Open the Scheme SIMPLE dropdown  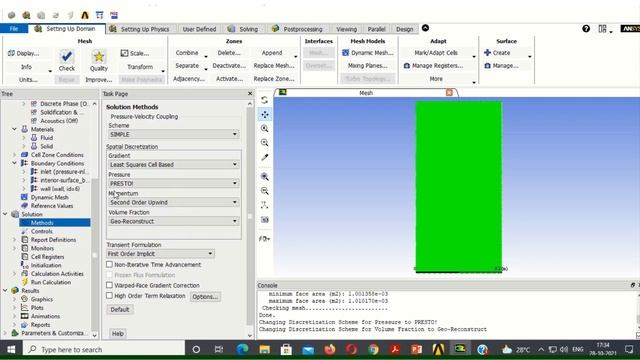tap(173, 134)
